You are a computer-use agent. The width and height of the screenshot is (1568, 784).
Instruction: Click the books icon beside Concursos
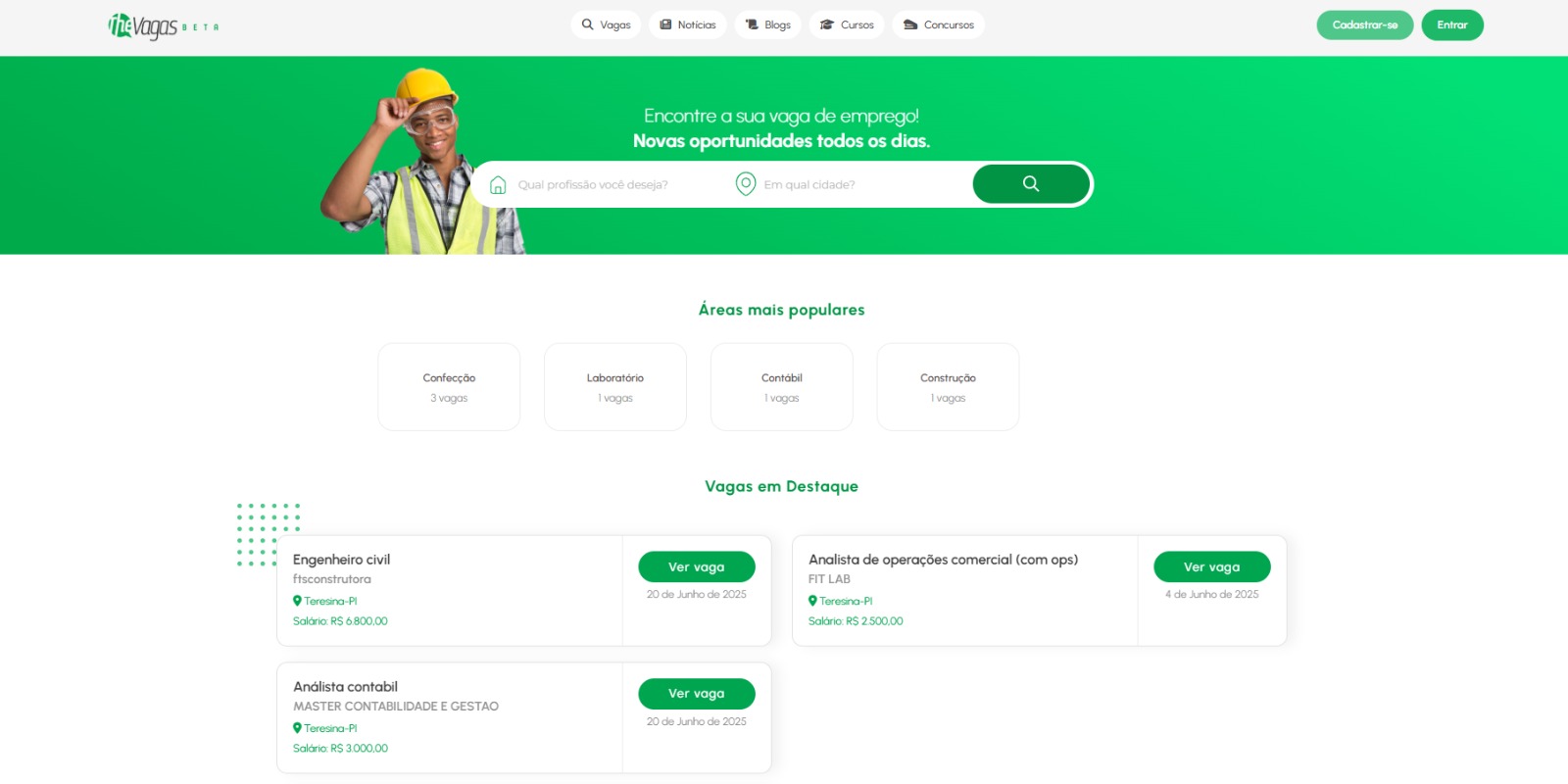[910, 24]
